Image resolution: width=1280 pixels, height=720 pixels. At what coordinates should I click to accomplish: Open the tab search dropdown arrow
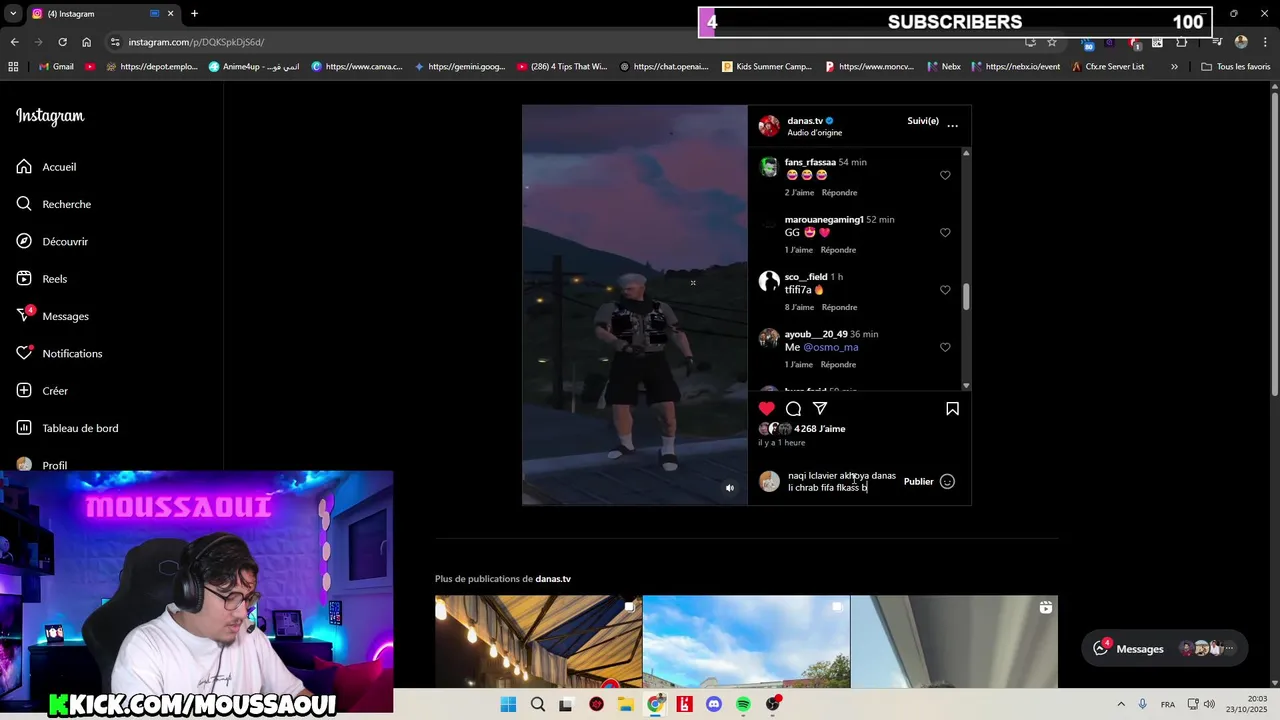point(12,14)
